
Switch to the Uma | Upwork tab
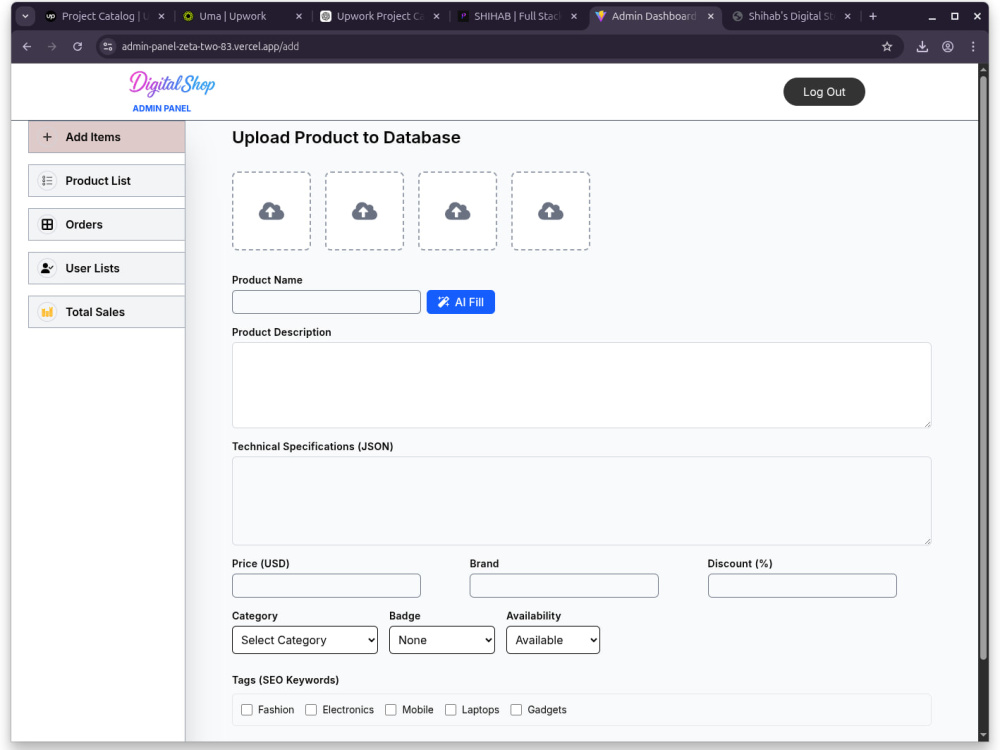click(240, 16)
